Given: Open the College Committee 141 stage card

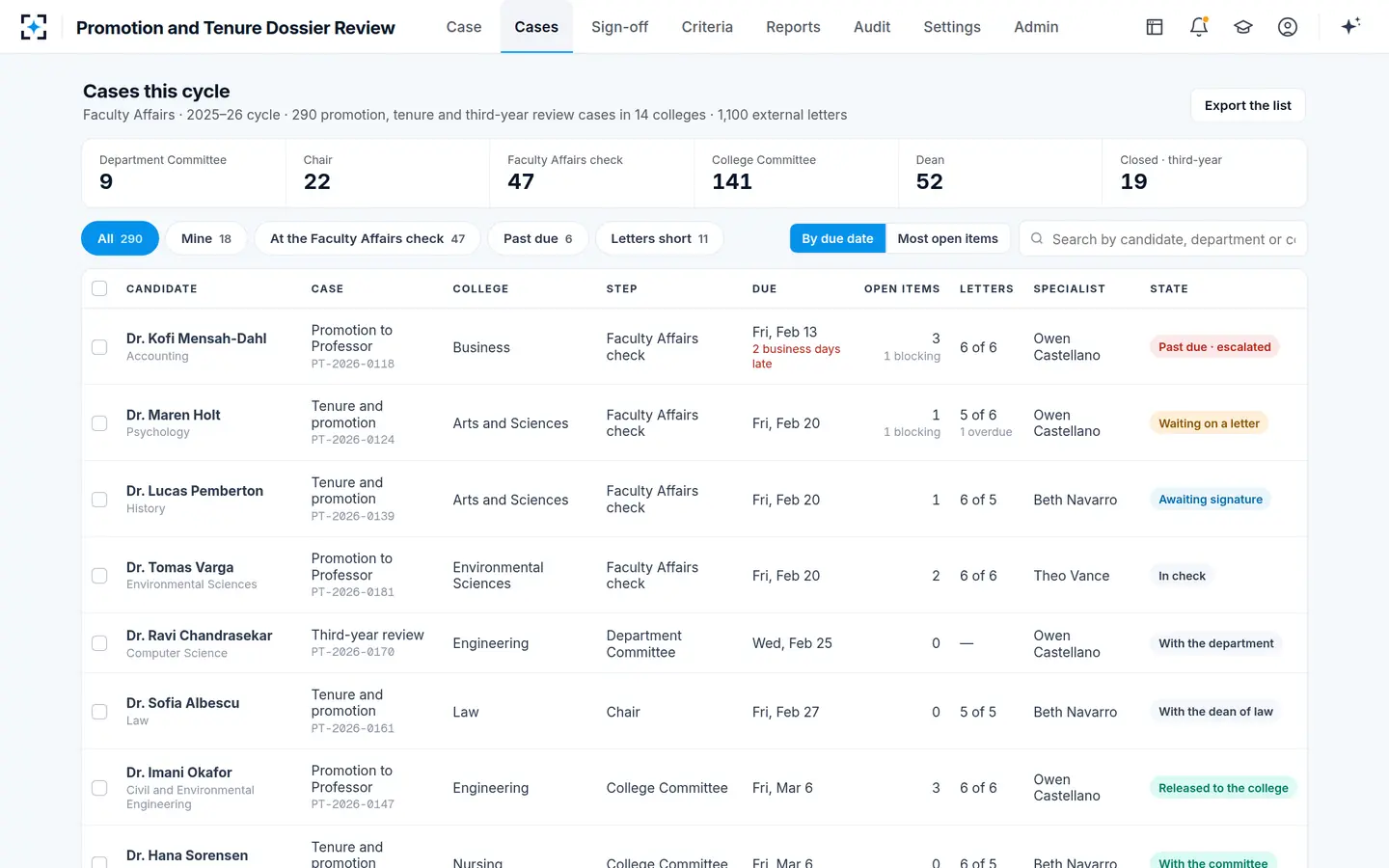Looking at the screenshot, I should click(x=796, y=173).
